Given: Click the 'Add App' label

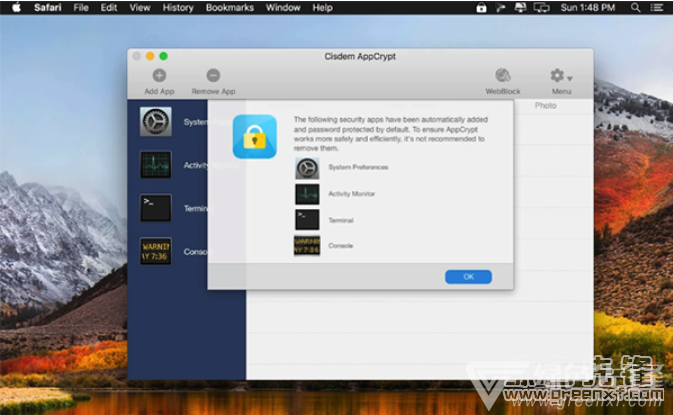Looking at the screenshot, I should pyautogui.click(x=159, y=91).
